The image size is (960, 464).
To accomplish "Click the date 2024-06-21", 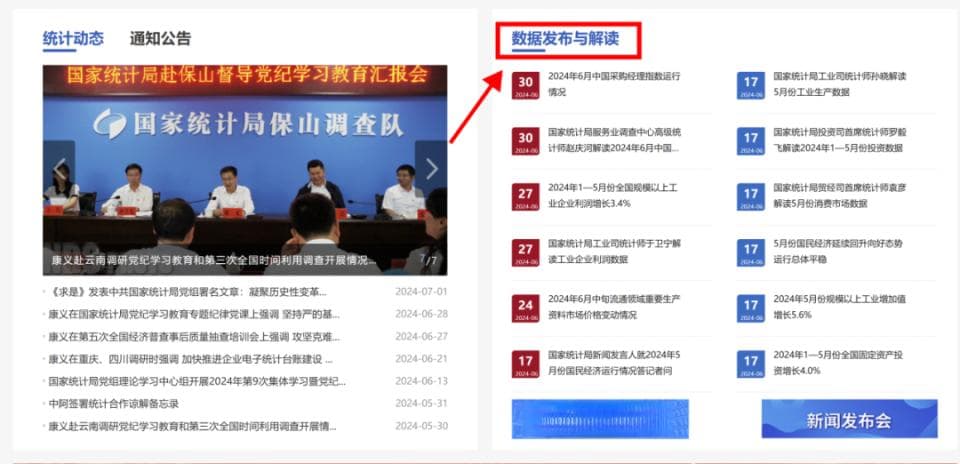I will pyautogui.click(x=421, y=359).
